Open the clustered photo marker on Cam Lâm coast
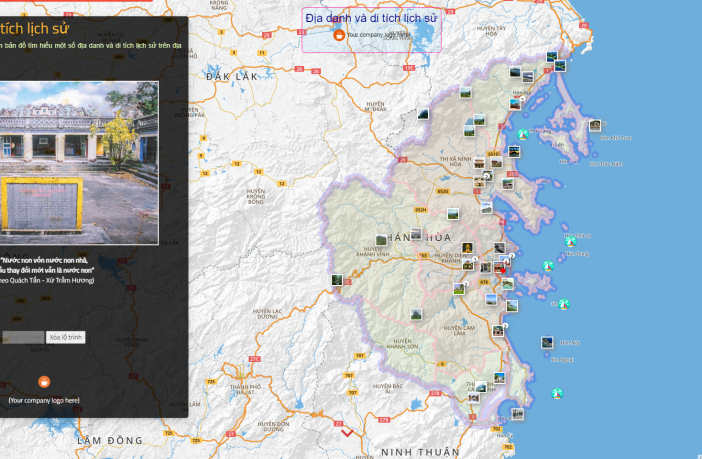The image size is (702, 459). click(498, 331)
